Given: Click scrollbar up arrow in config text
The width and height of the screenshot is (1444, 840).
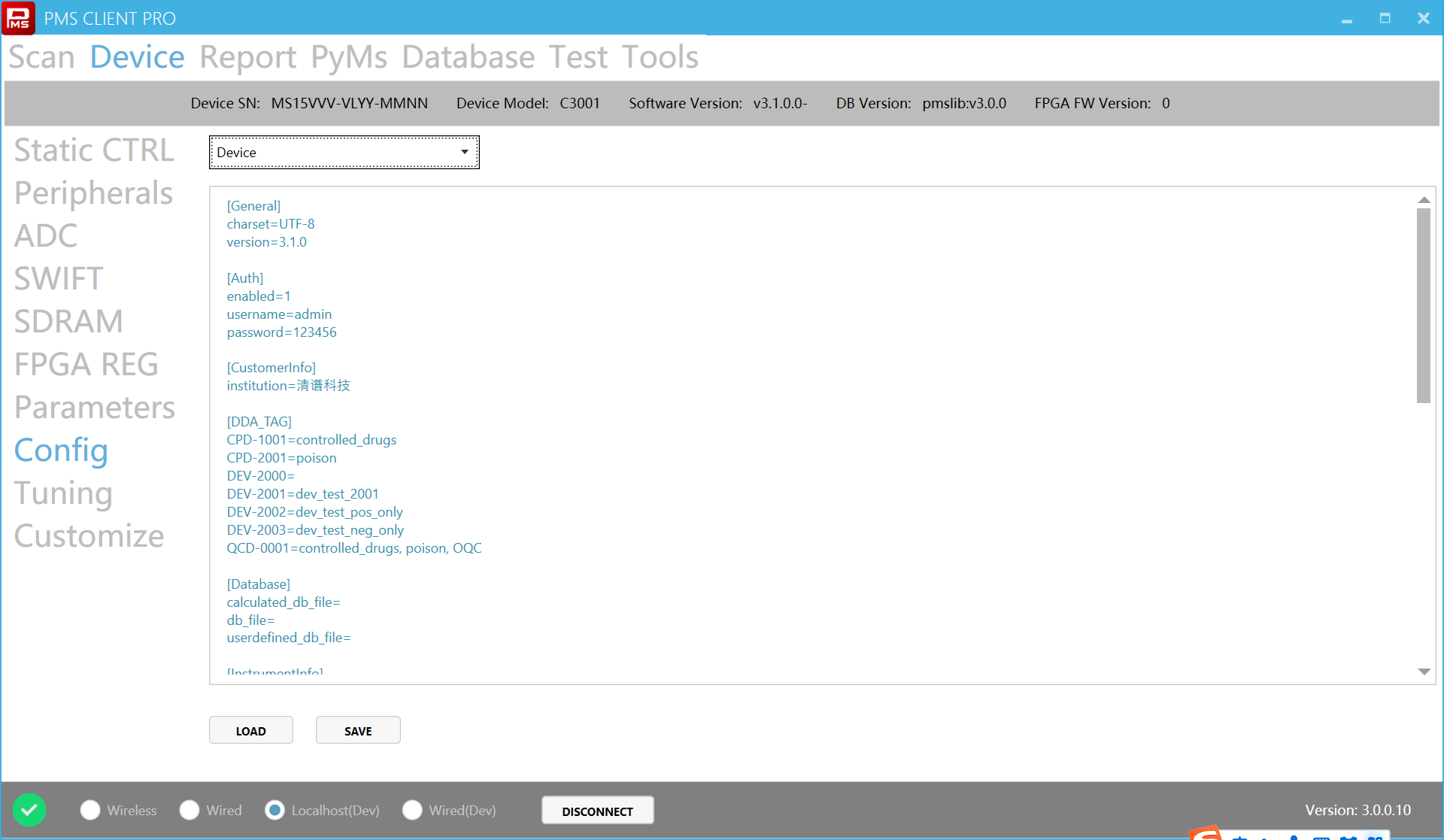Looking at the screenshot, I should 1423,200.
